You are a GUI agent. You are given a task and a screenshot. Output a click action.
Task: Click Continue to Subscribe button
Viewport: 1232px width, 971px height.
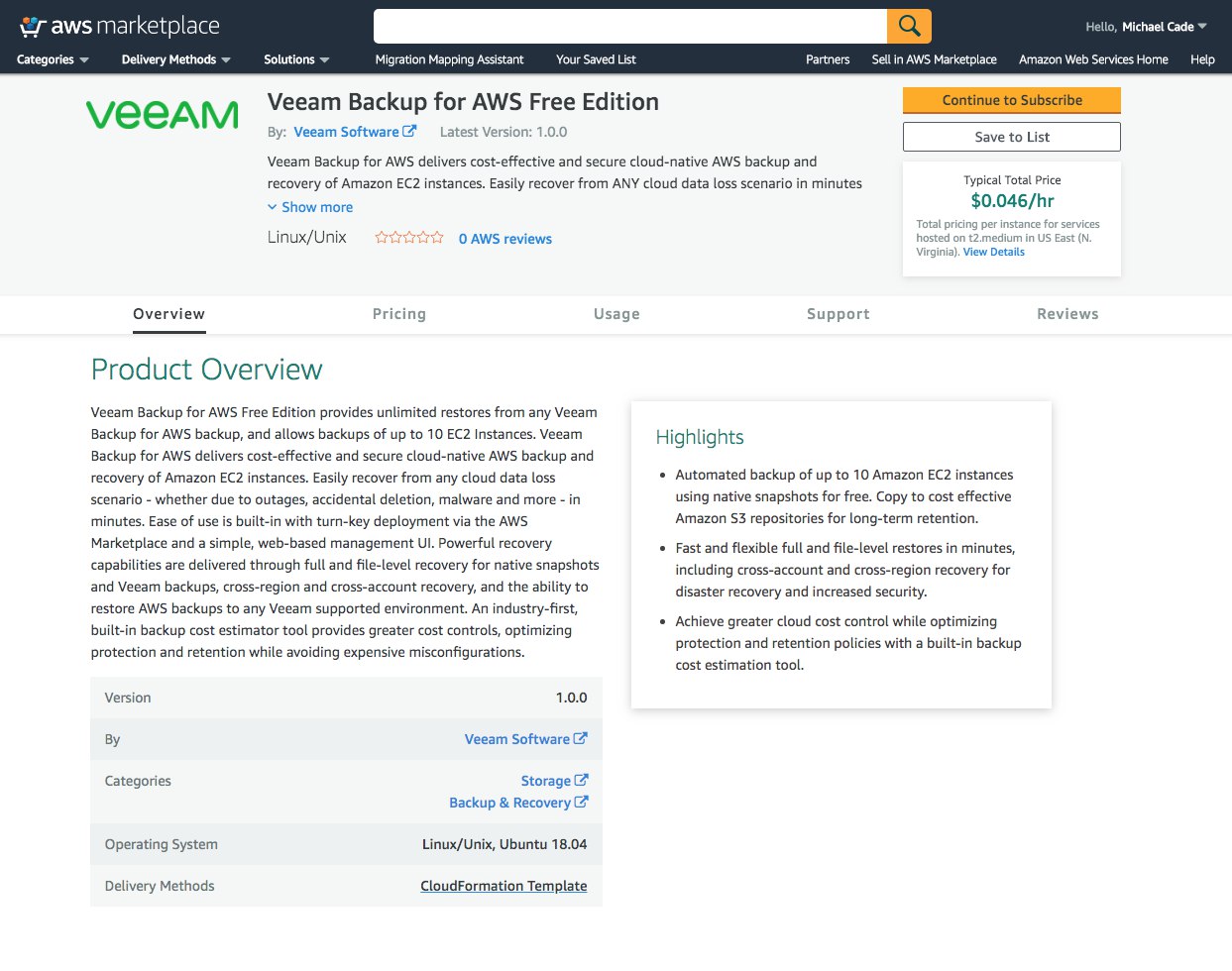(1012, 100)
